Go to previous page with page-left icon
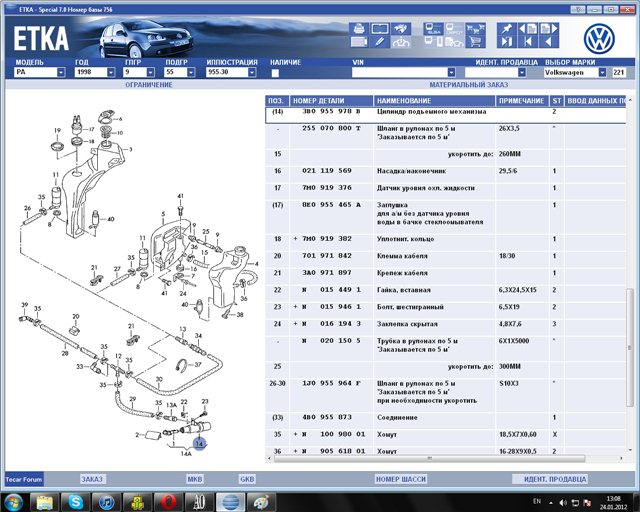The image size is (640, 512). [x=528, y=29]
